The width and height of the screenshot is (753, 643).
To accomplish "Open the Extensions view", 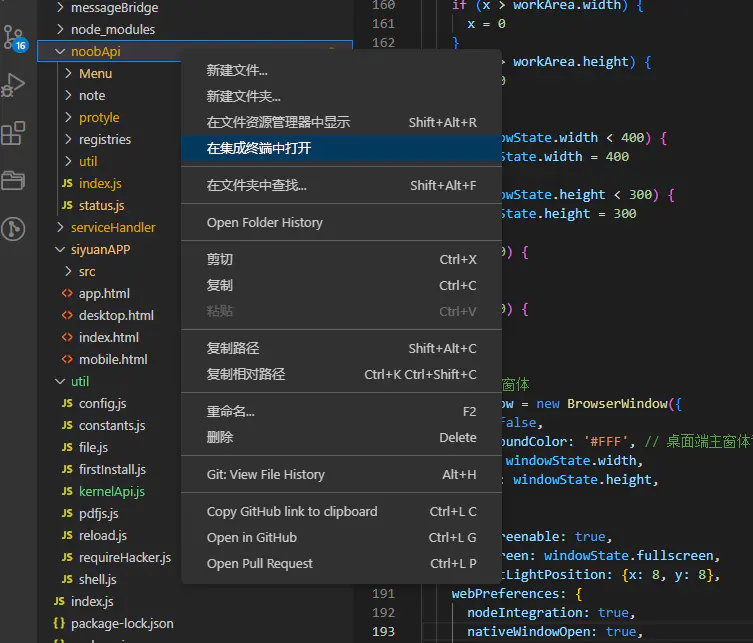I will point(14,133).
